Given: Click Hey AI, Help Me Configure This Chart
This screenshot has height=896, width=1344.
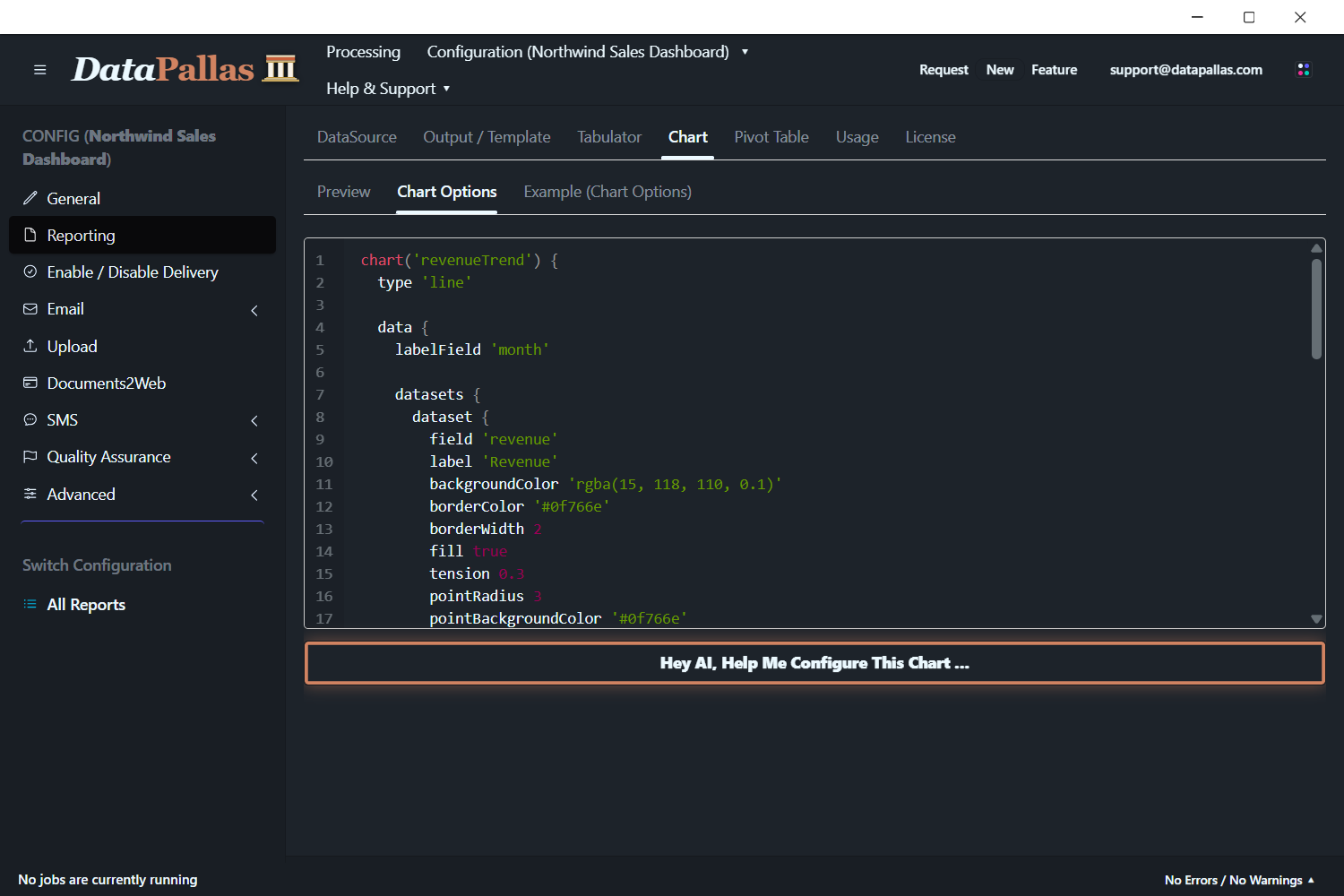Looking at the screenshot, I should 814,663.
